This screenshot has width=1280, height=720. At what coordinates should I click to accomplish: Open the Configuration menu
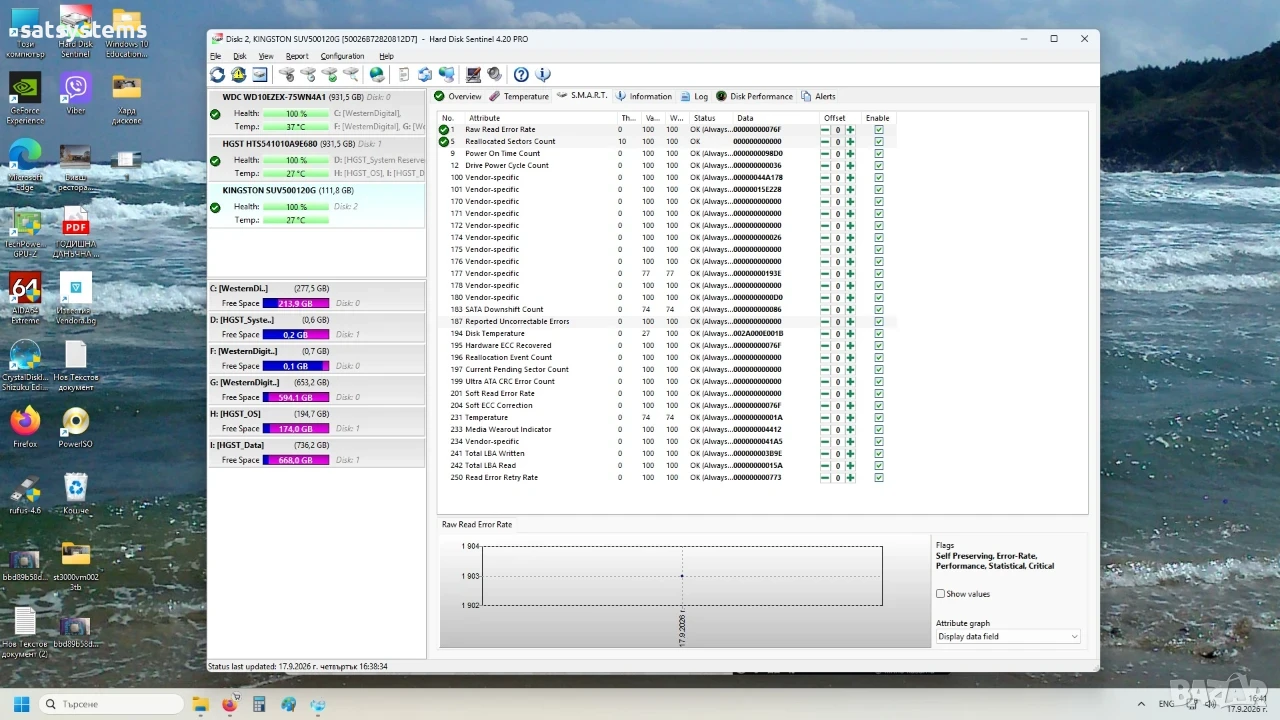342,56
